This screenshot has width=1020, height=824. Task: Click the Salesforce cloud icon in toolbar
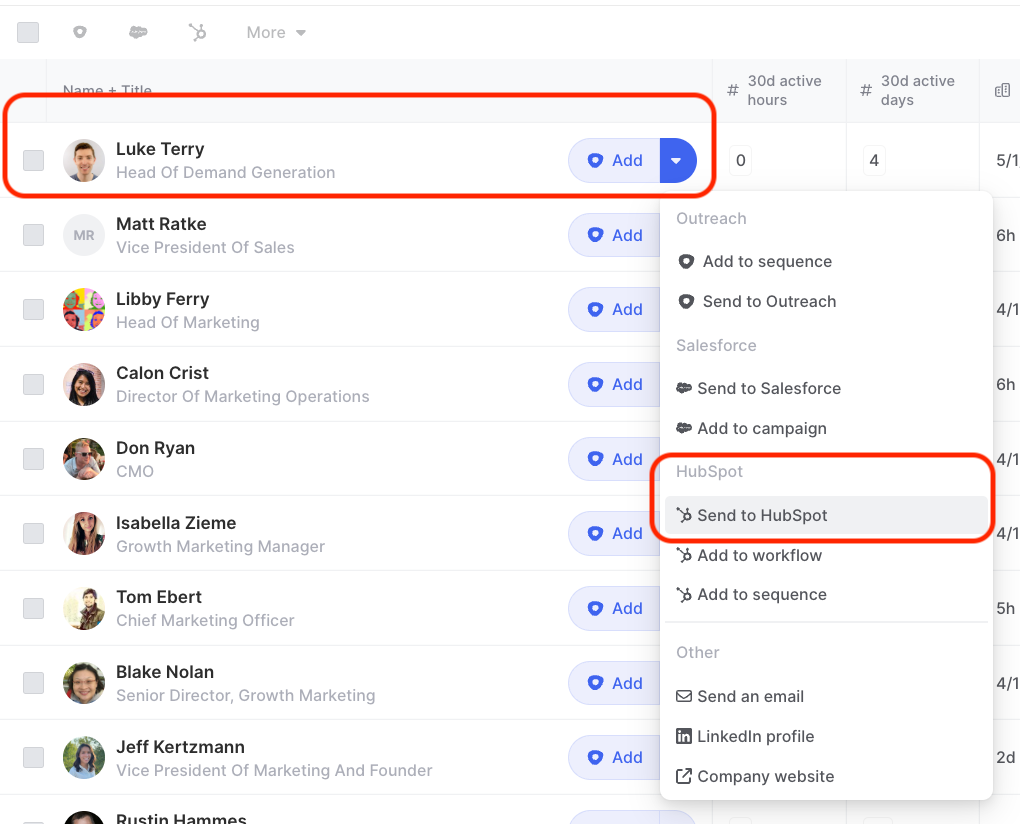point(138,32)
